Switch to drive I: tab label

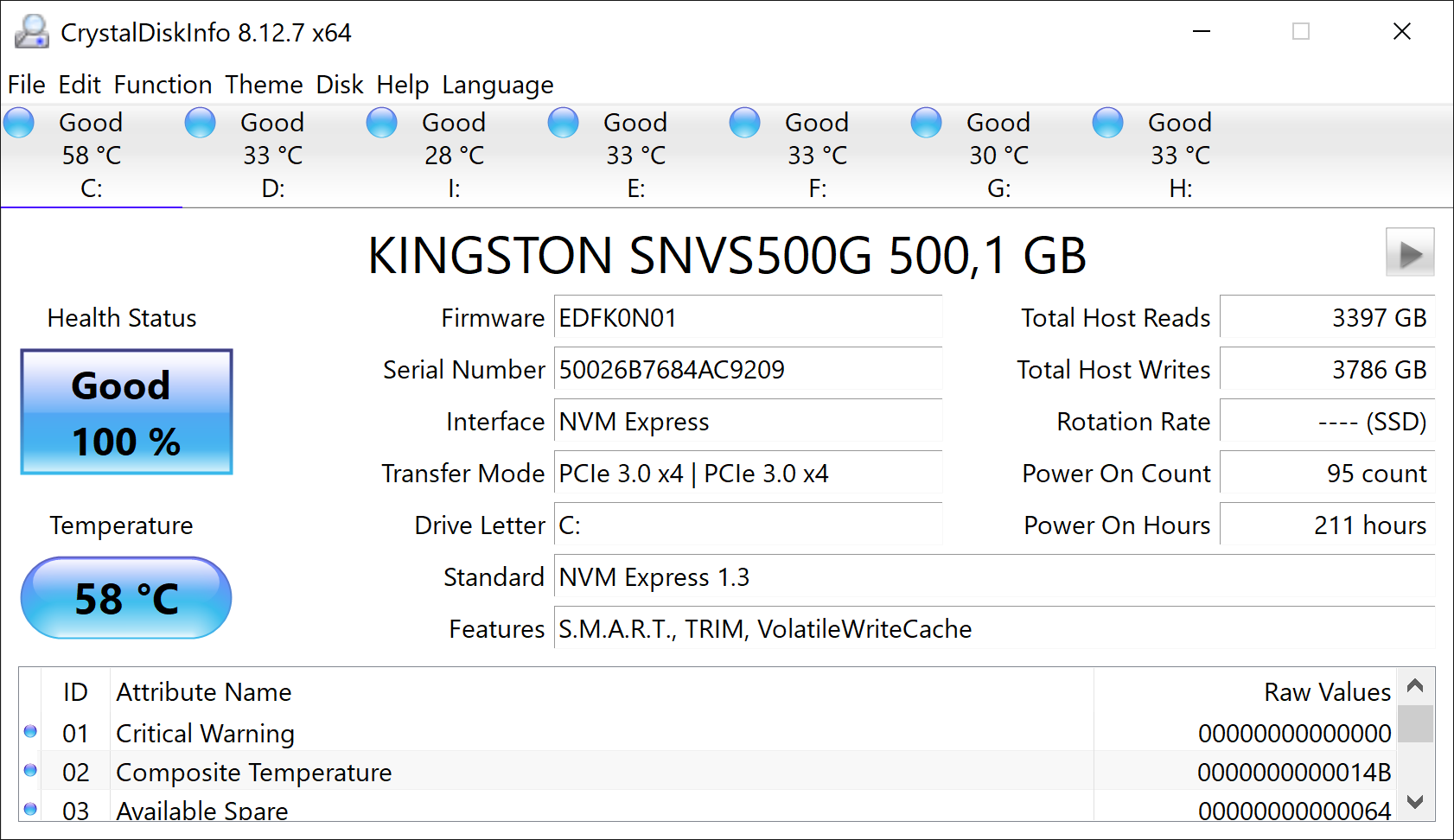[454, 188]
